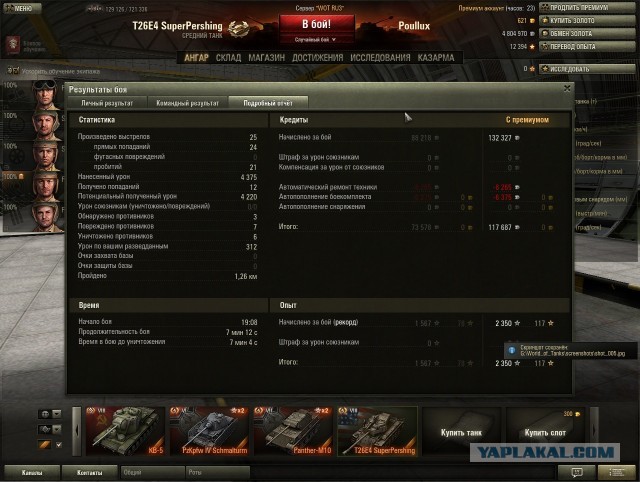This screenshot has width=640, height=482.
Task: Click the chat message bubble icon
Action: pos(576,473)
